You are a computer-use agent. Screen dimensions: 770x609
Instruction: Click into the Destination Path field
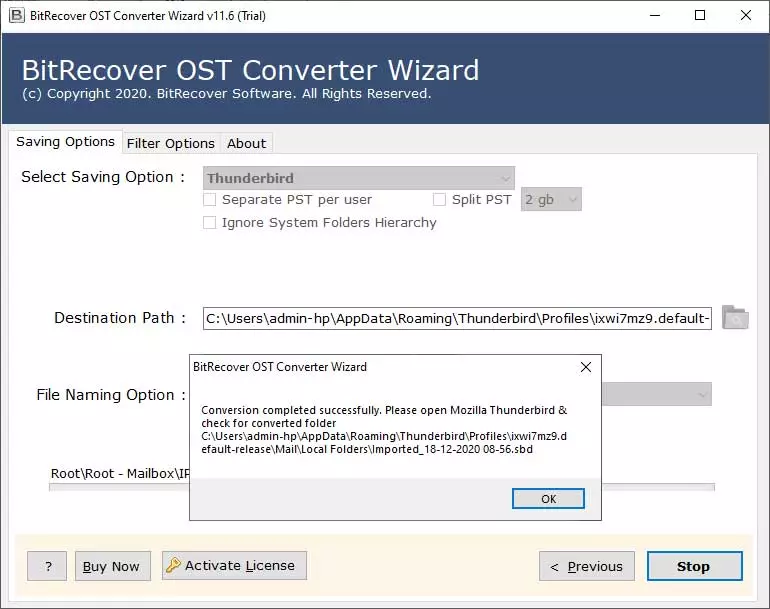tap(457, 318)
